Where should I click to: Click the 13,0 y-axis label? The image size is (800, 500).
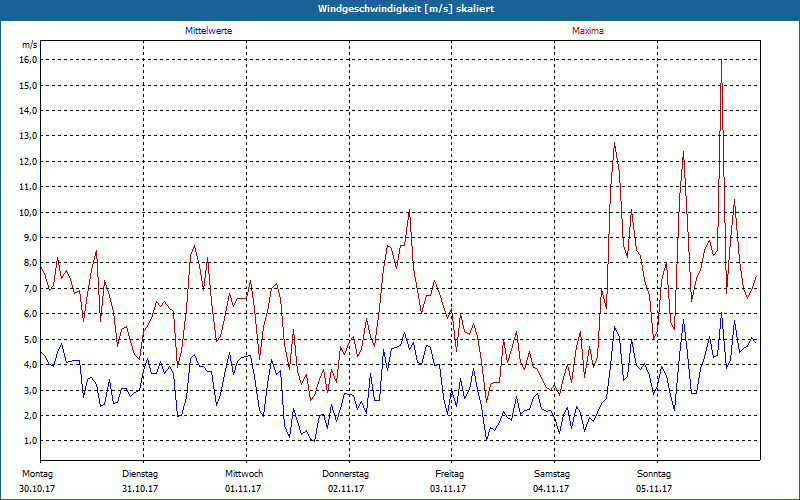pyautogui.click(x=30, y=136)
